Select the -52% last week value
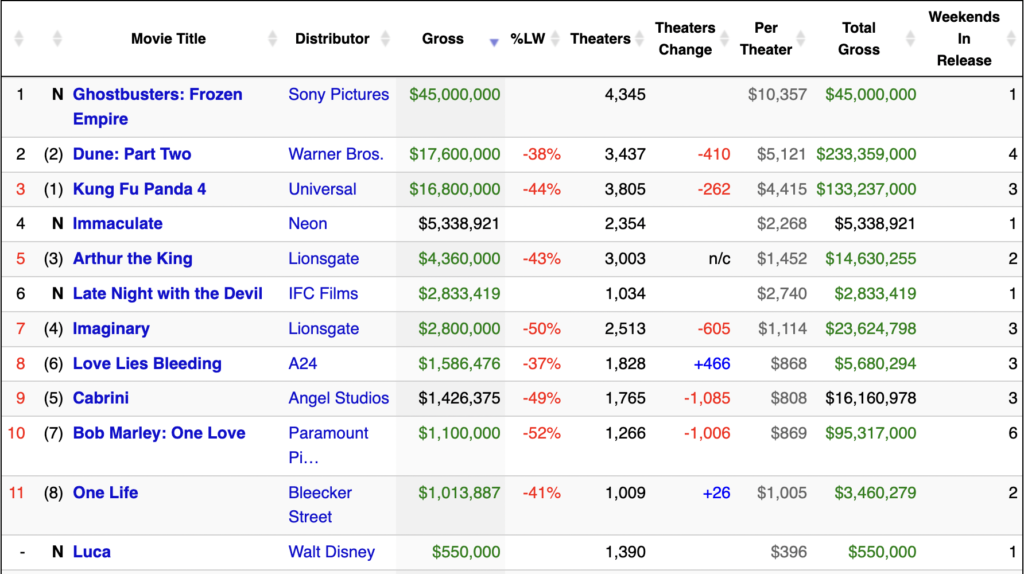The height and width of the screenshot is (574, 1024). [x=541, y=433]
